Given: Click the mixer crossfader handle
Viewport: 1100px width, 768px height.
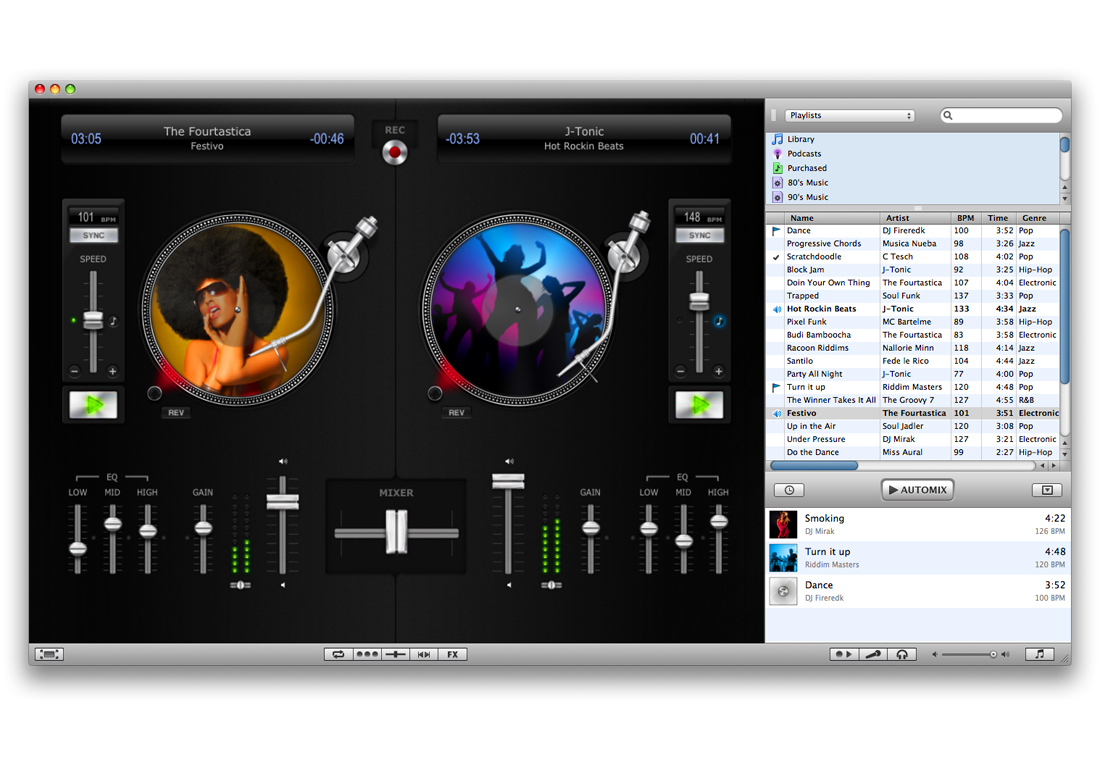Looking at the screenshot, I should click(397, 531).
